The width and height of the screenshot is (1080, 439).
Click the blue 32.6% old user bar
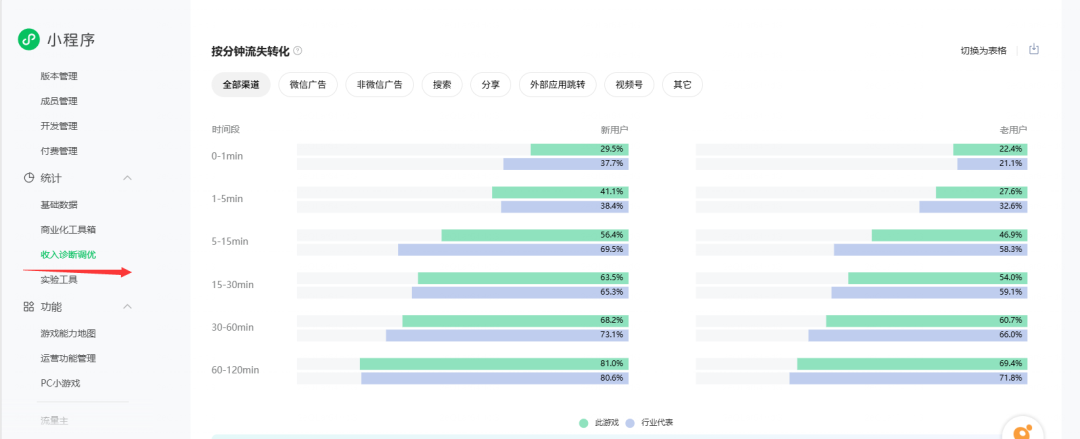[973, 207]
